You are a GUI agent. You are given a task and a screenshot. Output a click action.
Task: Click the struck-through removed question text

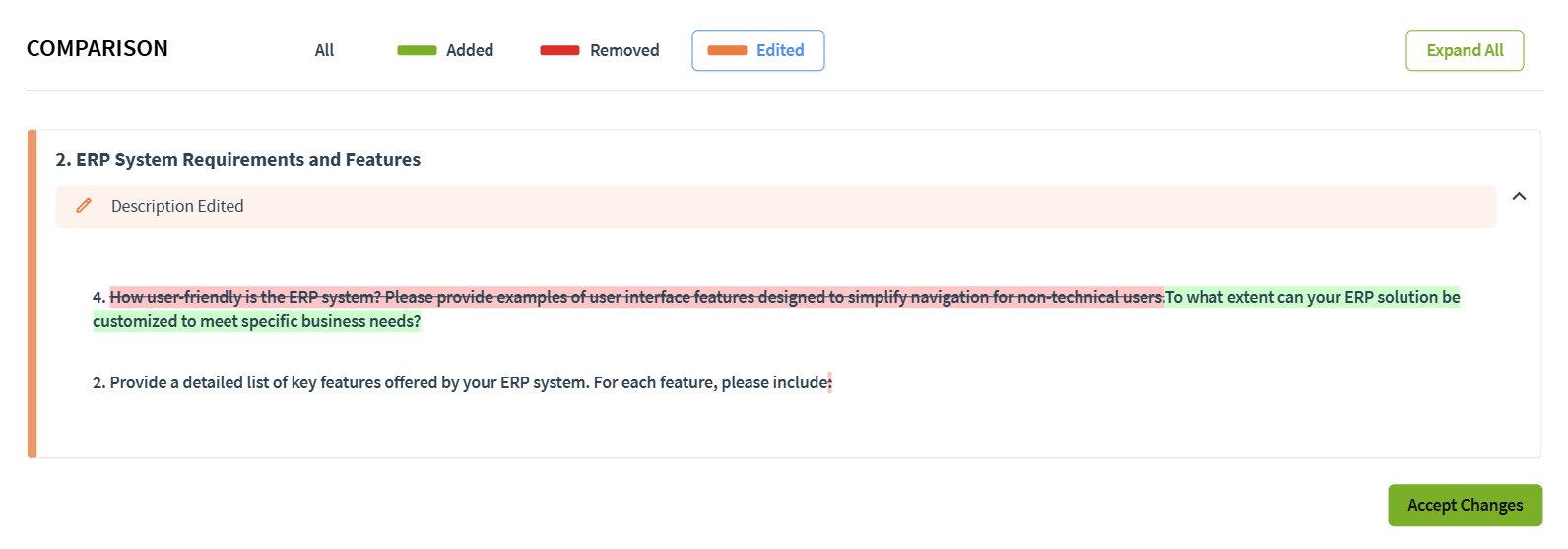point(636,297)
